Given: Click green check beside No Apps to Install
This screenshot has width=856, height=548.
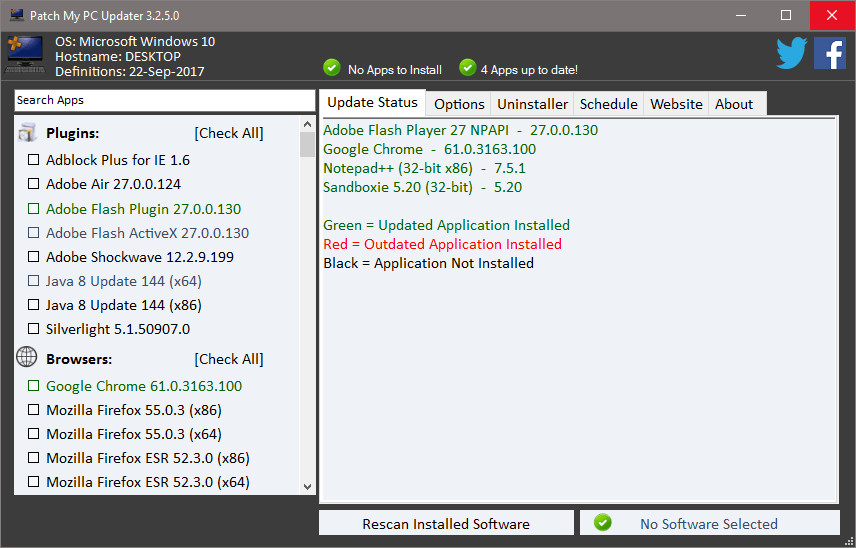Looking at the screenshot, I should pyautogui.click(x=331, y=68).
